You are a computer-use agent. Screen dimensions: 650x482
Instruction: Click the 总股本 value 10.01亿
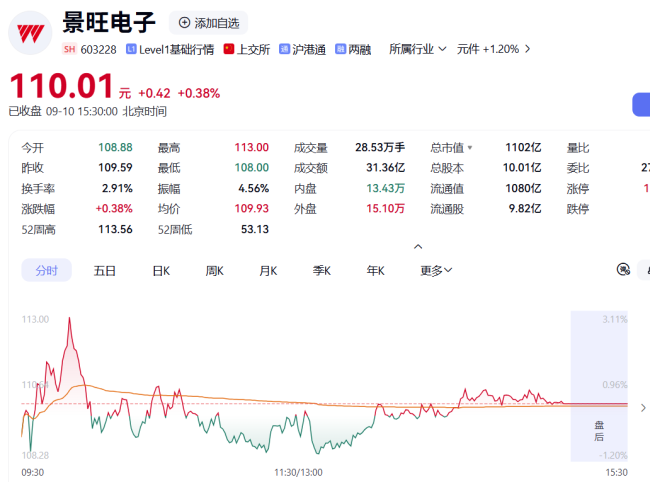[522, 168]
